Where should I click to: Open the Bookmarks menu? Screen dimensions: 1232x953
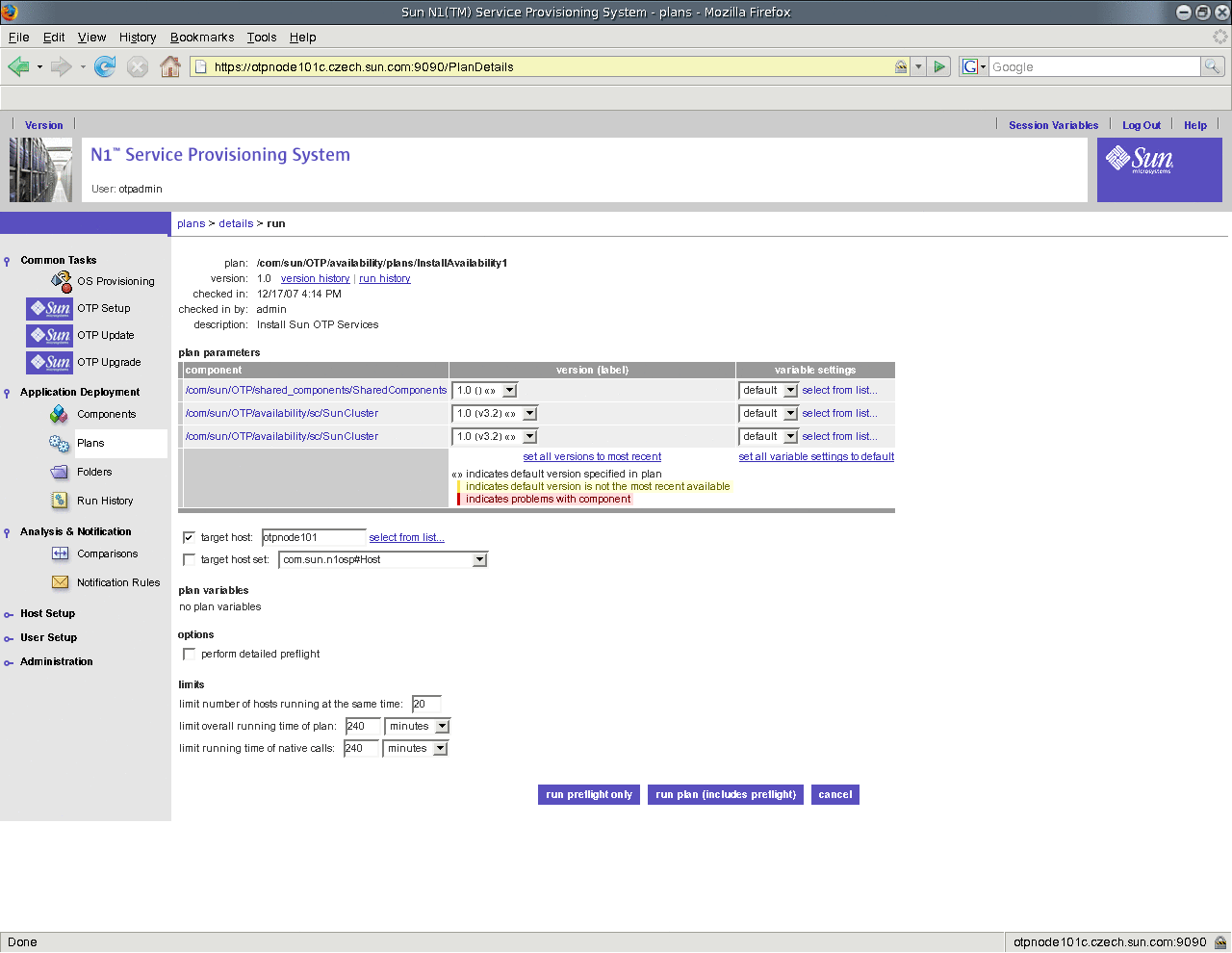(202, 38)
